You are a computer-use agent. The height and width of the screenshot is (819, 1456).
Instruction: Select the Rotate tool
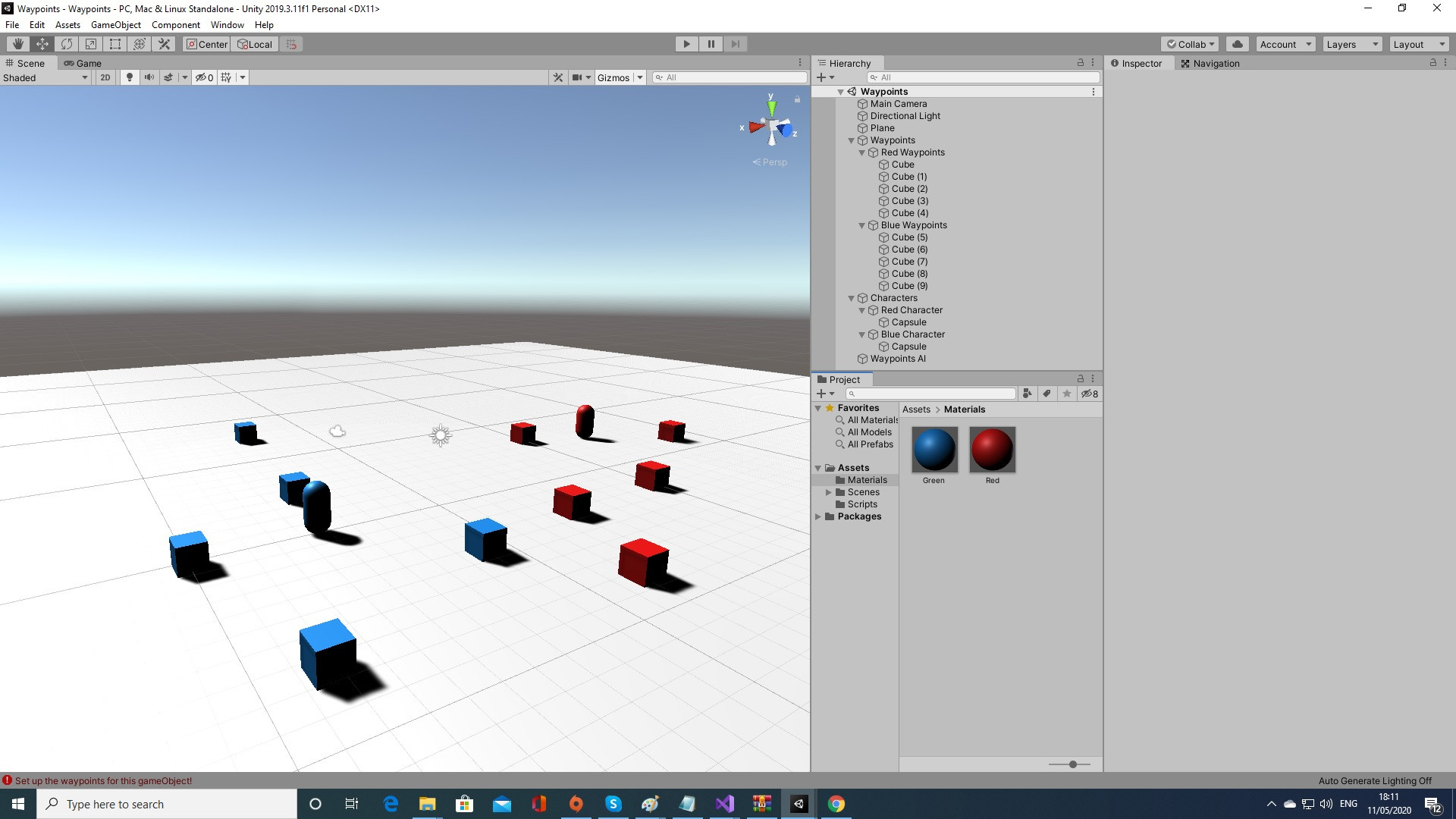67,44
